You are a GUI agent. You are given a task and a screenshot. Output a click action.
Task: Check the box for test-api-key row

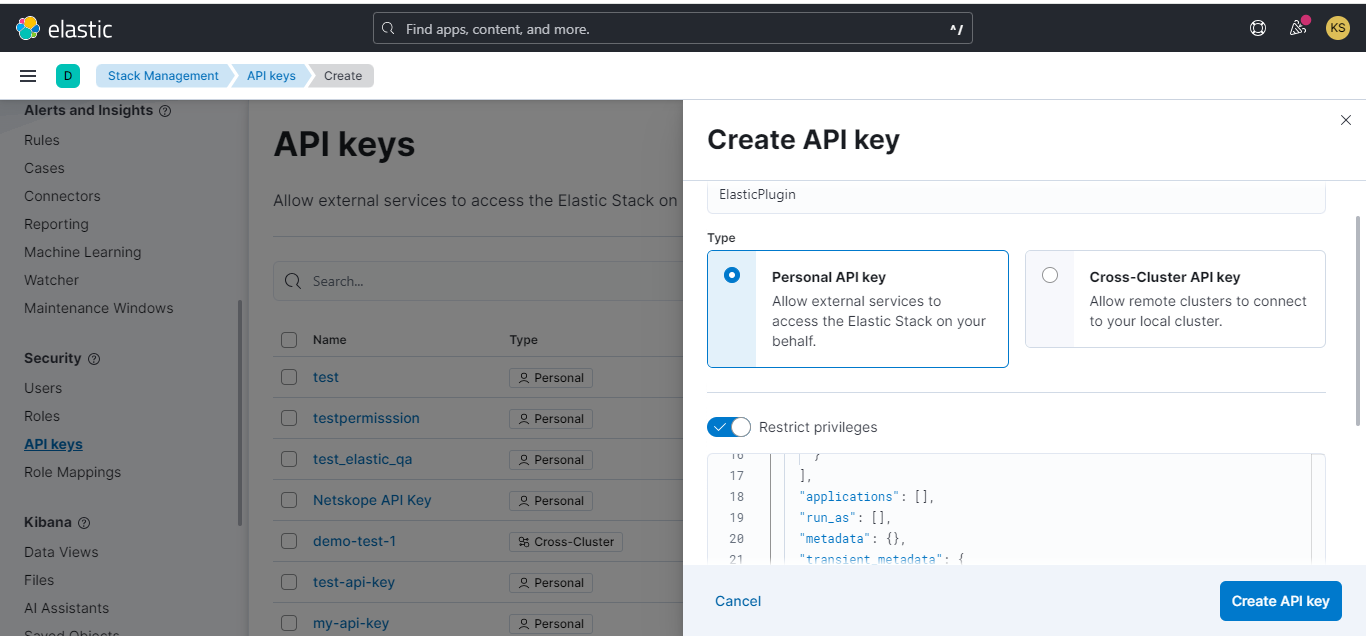pos(289,582)
